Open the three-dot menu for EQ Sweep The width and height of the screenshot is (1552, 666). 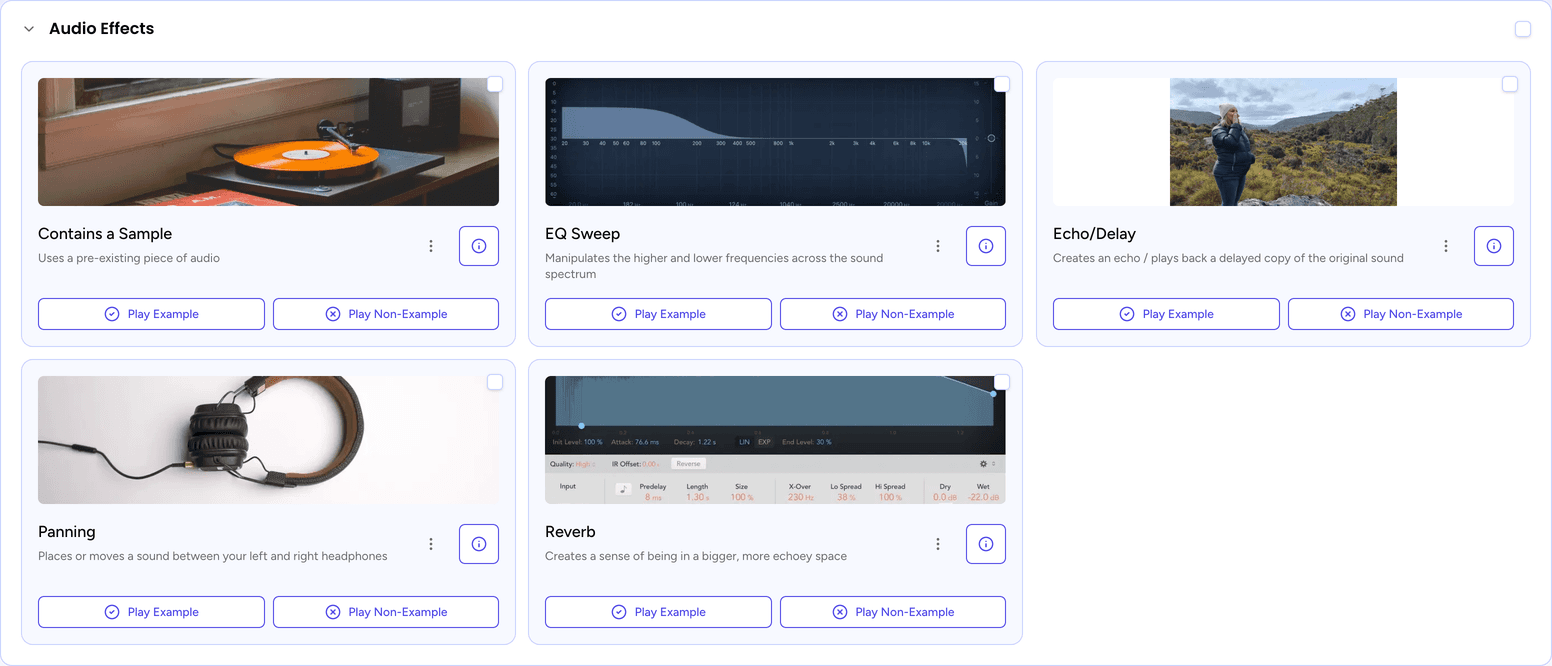(938, 246)
